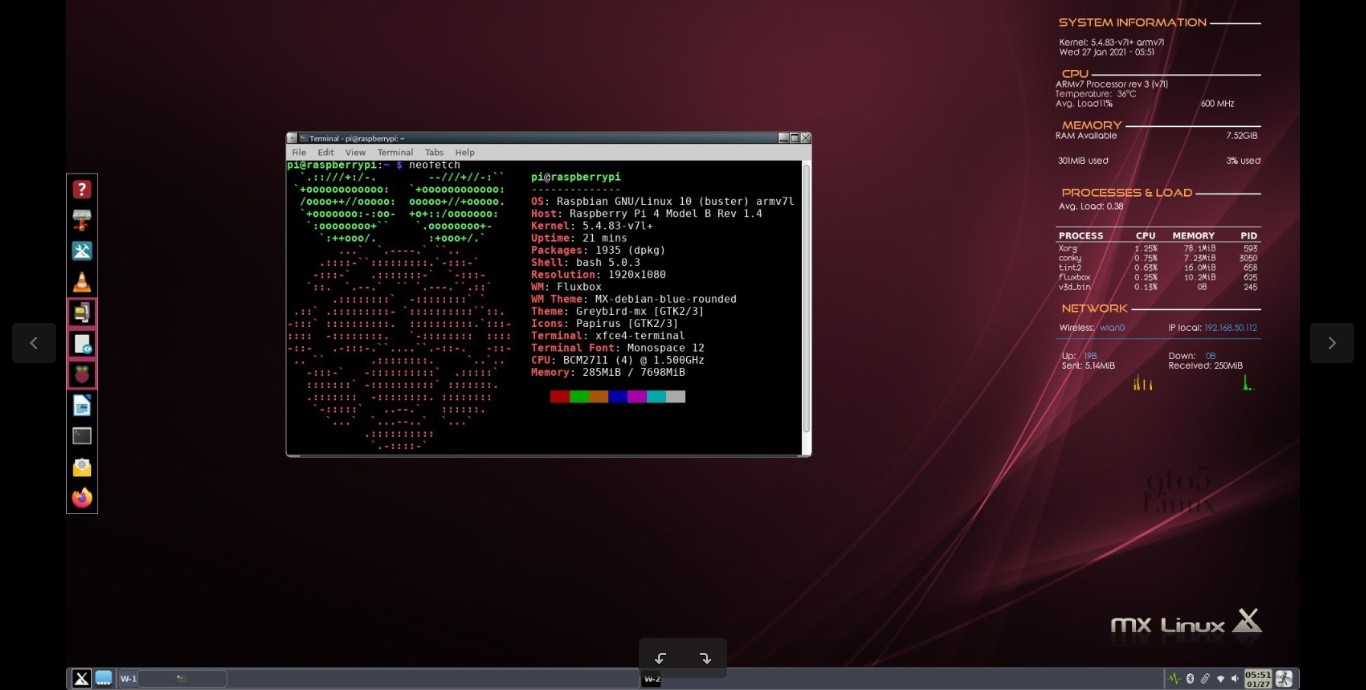The image size is (1366, 690).
Task: Click the magenta color block in neofetch
Action: pos(637,397)
